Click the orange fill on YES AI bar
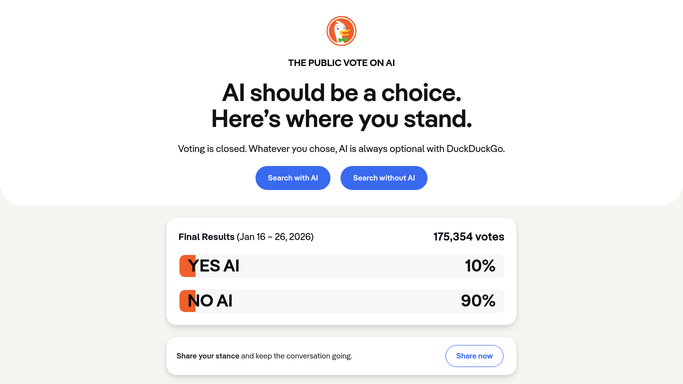This screenshot has width=683, height=384. click(x=187, y=266)
